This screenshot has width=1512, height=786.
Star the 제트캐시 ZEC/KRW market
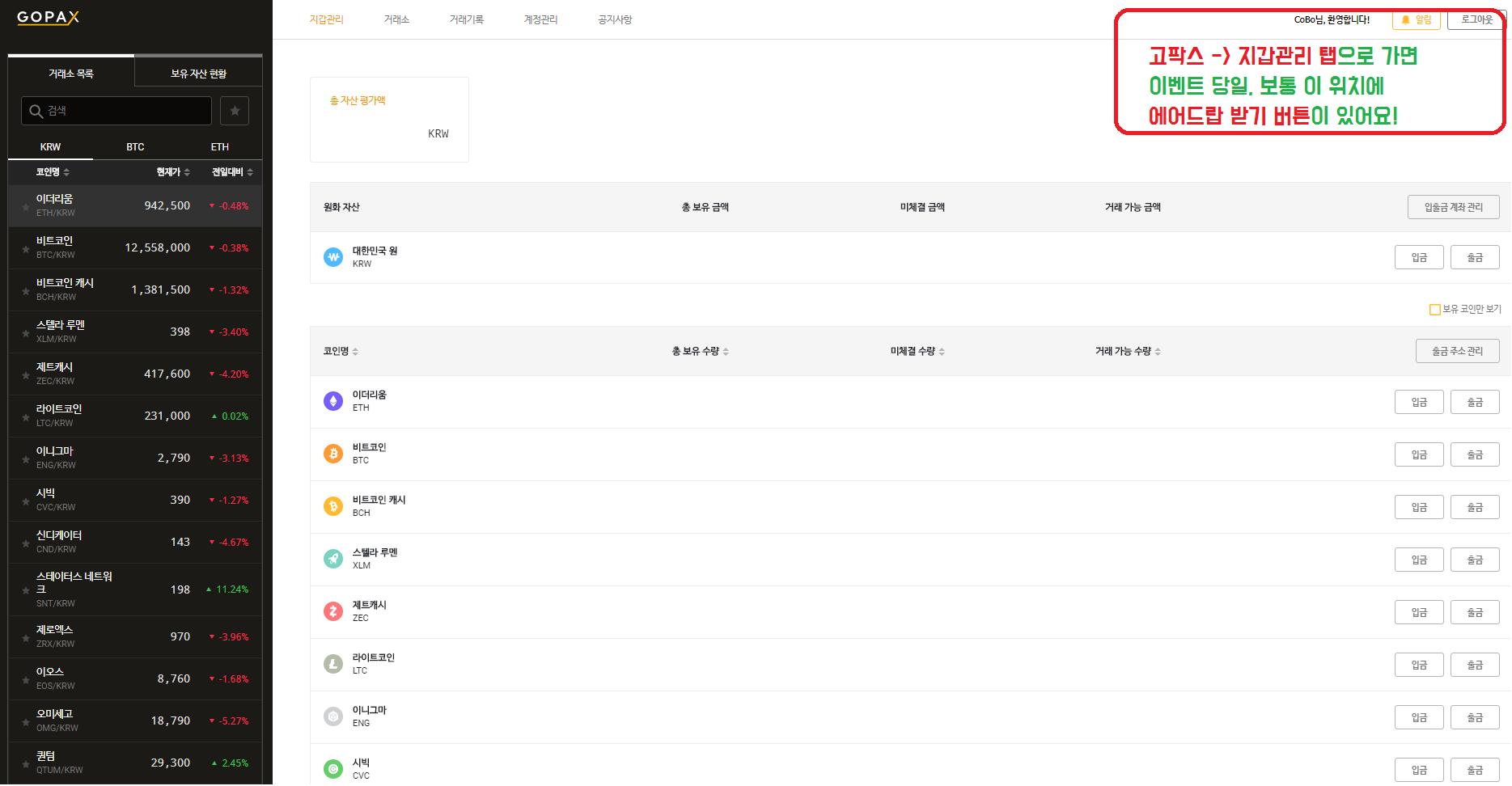[26, 375]
